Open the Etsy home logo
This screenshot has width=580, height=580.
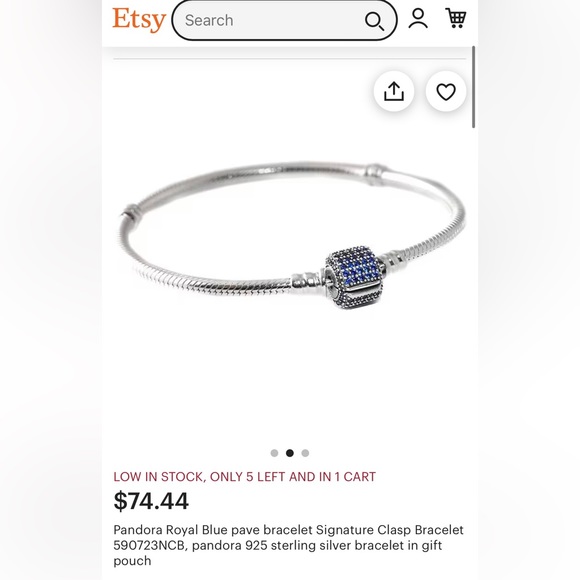[139, 20]
